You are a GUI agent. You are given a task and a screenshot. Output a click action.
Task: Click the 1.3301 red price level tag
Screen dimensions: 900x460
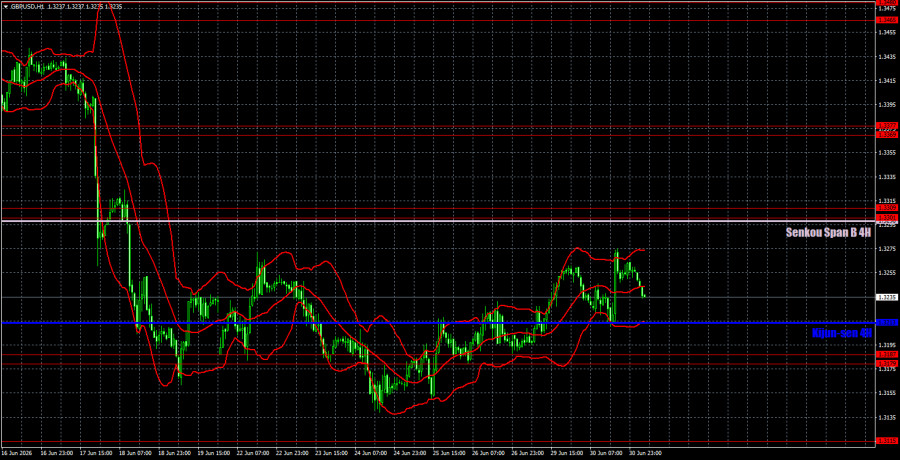coord(887,218)
